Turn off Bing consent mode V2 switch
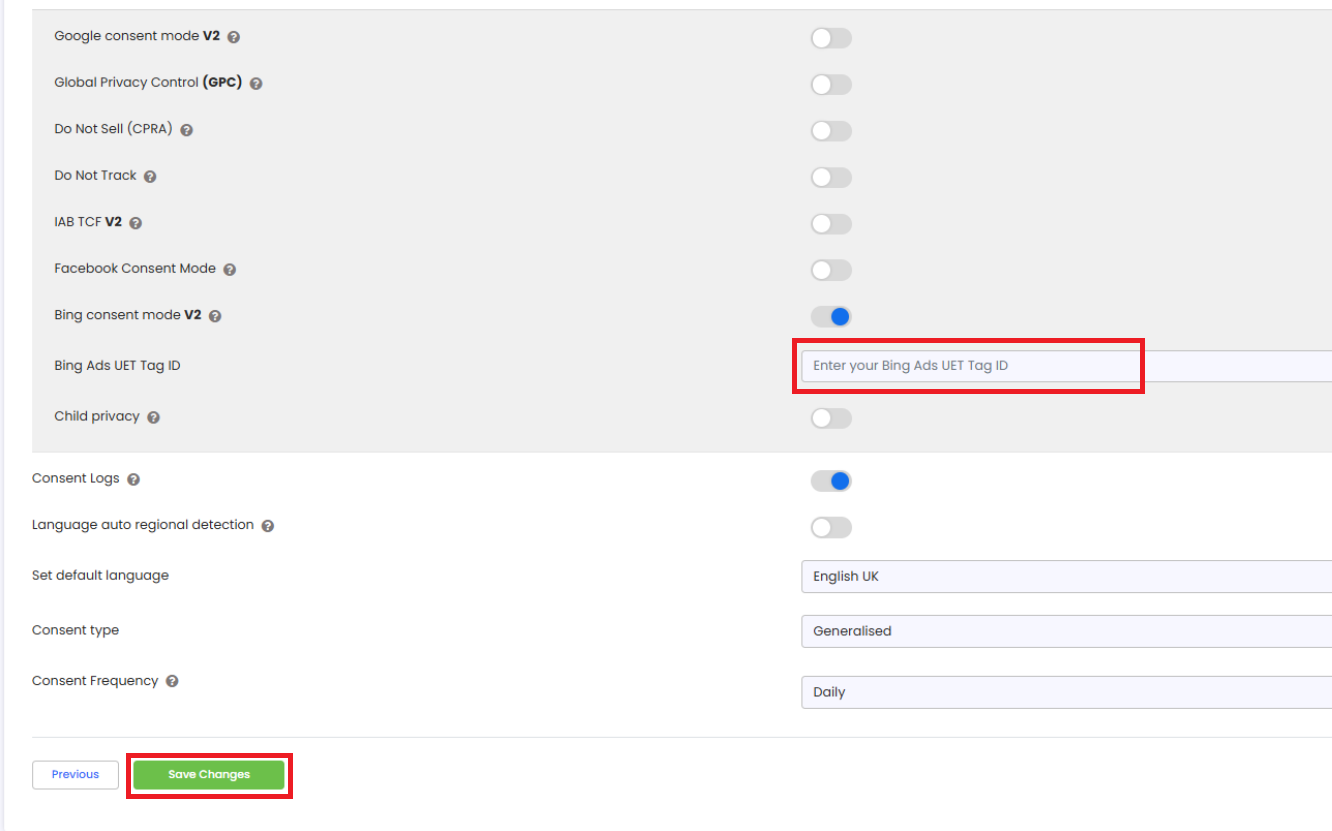Image resolution: width=1332 pixels, height=831 pixels. 831,317
